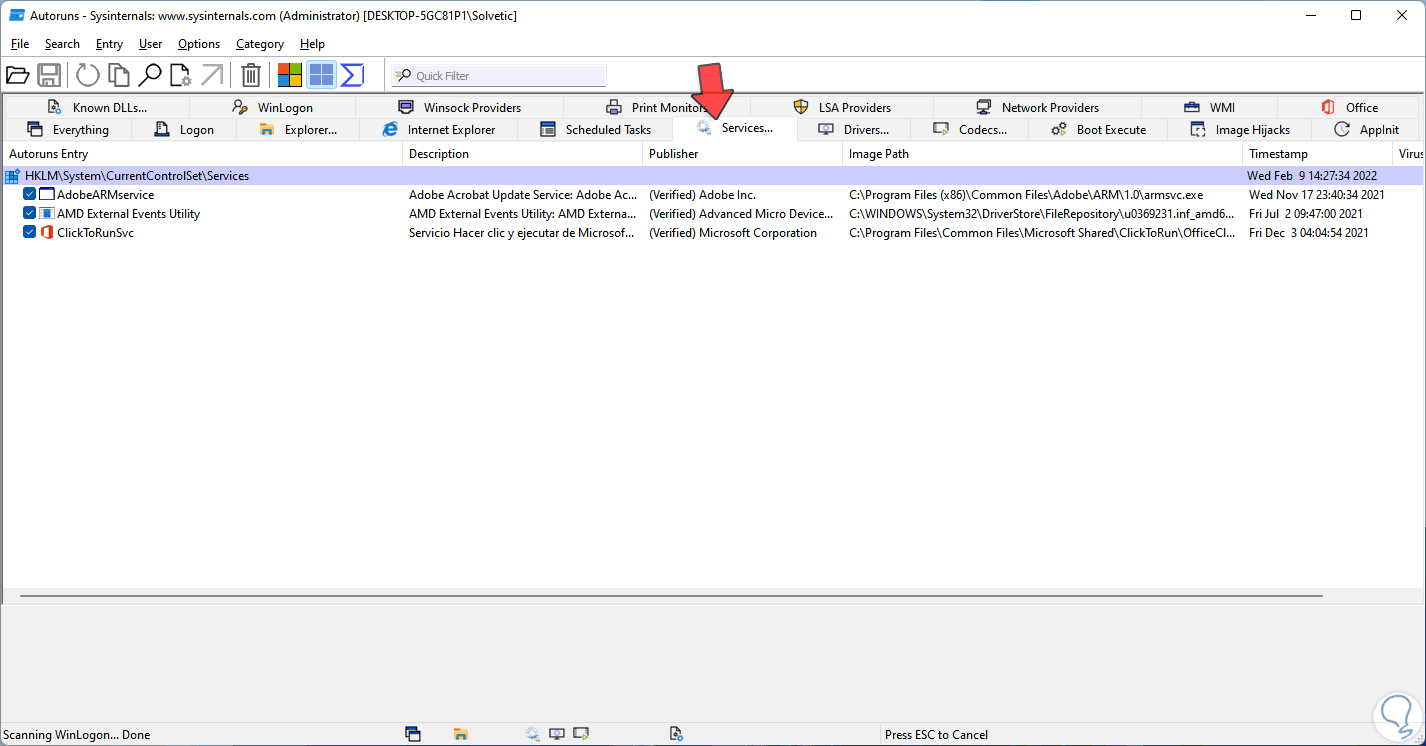
Task: Click the Quick Filter search field
Action: [499, 76]
